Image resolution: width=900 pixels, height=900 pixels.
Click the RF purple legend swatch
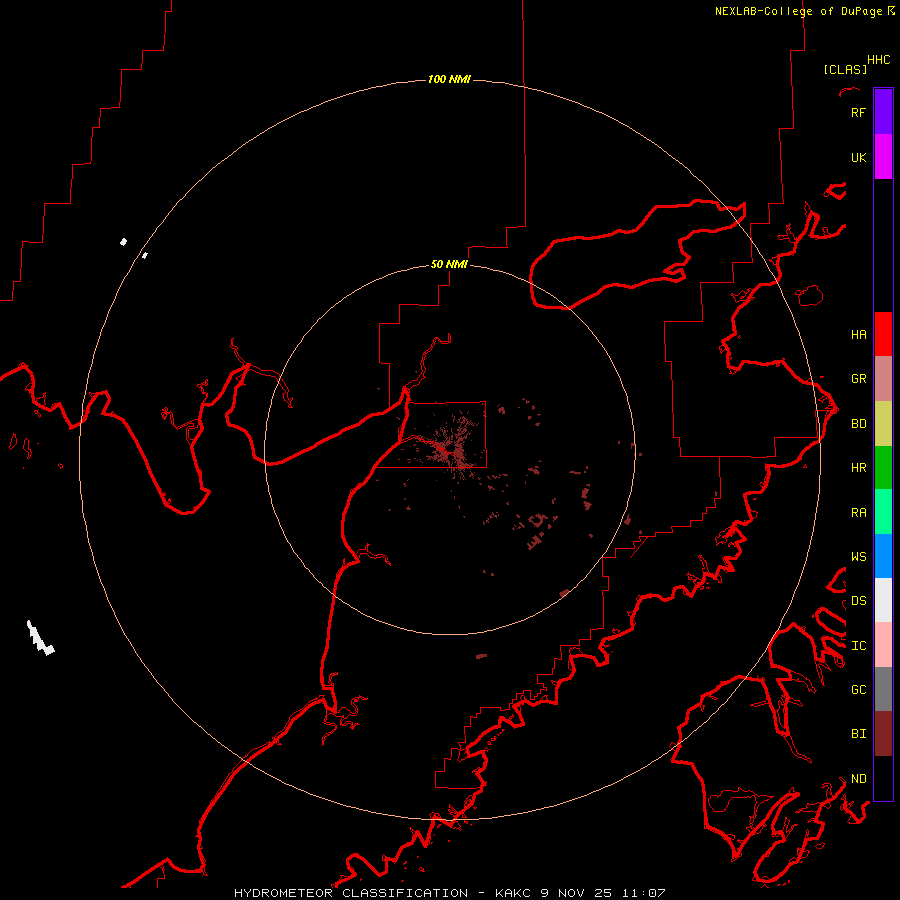(x=883, y=112)
